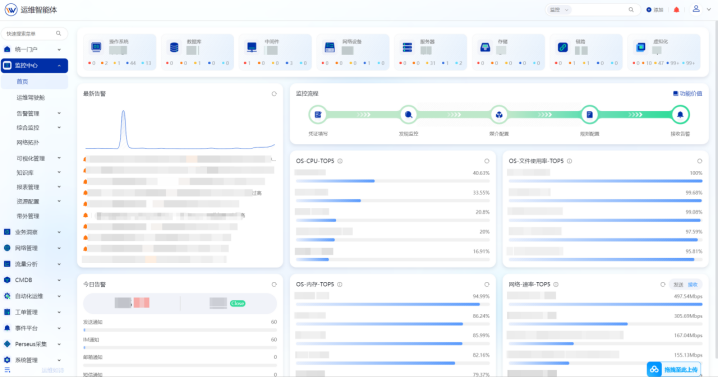Open 事件平台 sidebar menu
Image resolution: width=718 pixels, height=377 pixels.
(34, 328)
